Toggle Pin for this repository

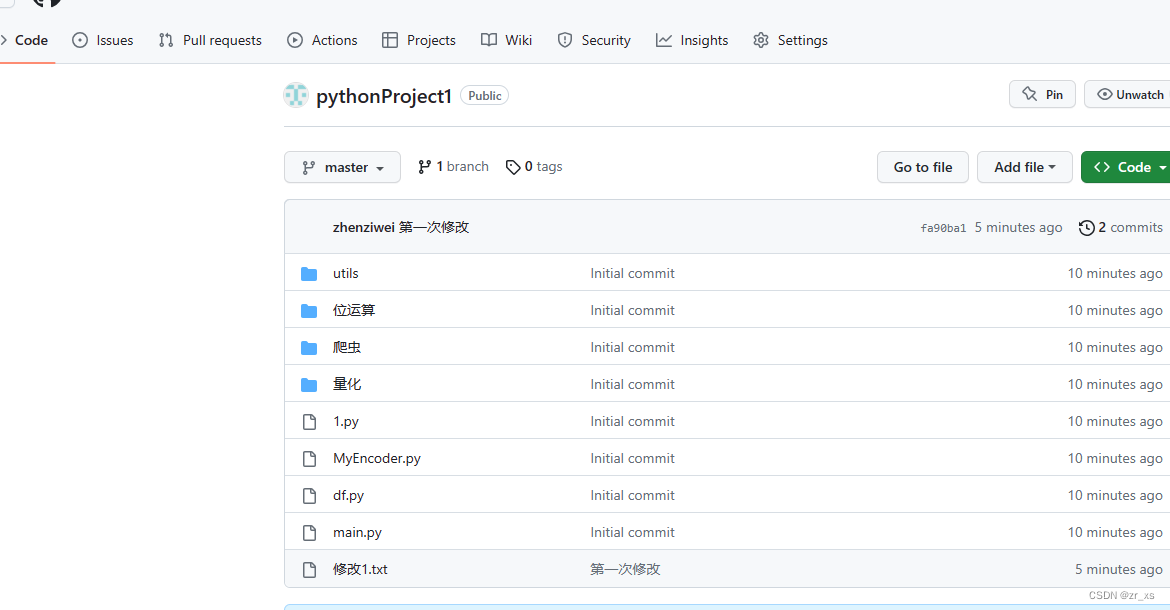(x=1042, y=93)
